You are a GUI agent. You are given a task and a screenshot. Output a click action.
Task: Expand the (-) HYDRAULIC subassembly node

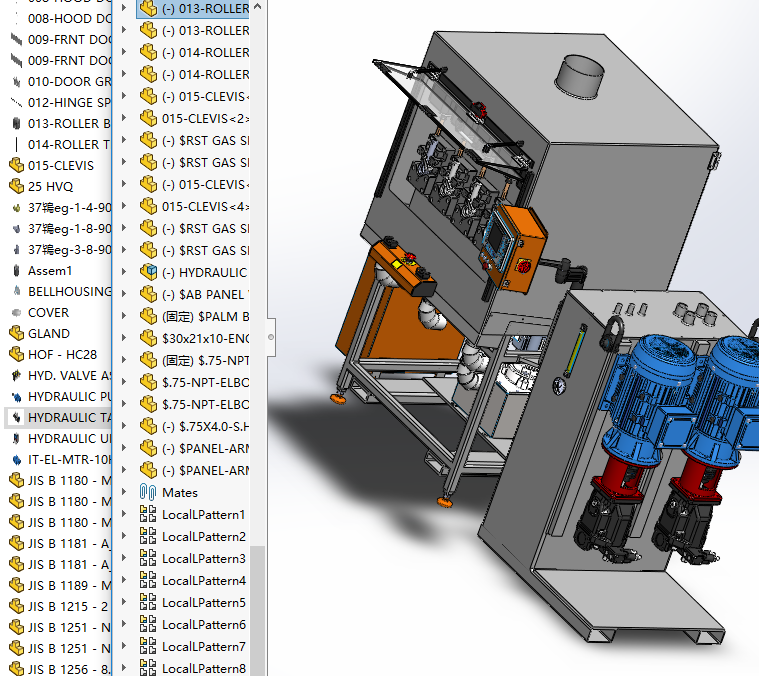click(124, 271)
